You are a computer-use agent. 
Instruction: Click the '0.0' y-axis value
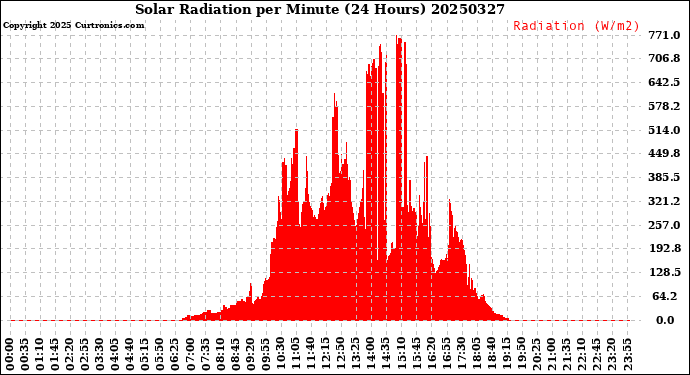pyautogui.click(x=665, y=320)
